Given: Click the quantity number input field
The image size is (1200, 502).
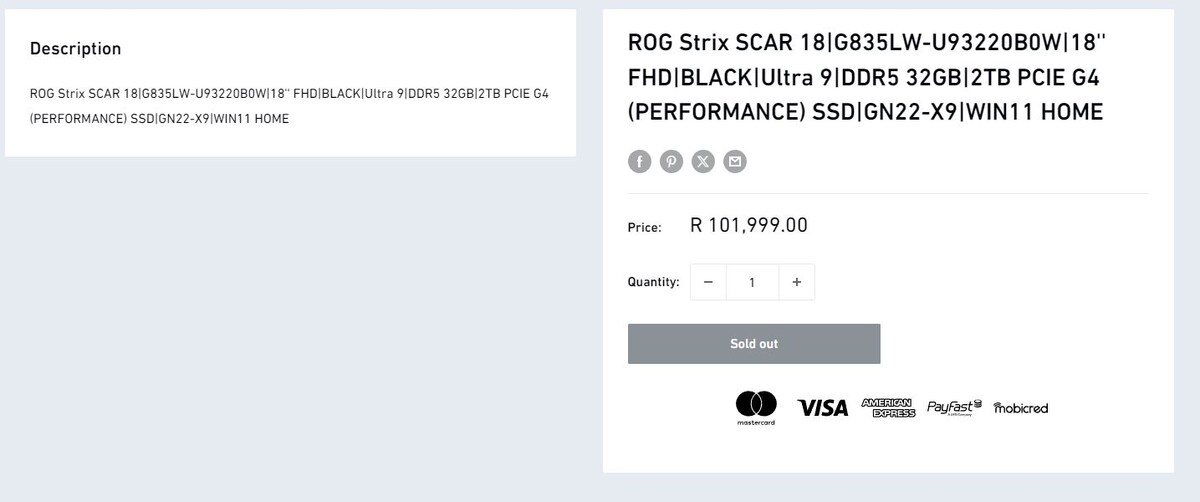Looking at the screenshot, I should coord(752,282).
